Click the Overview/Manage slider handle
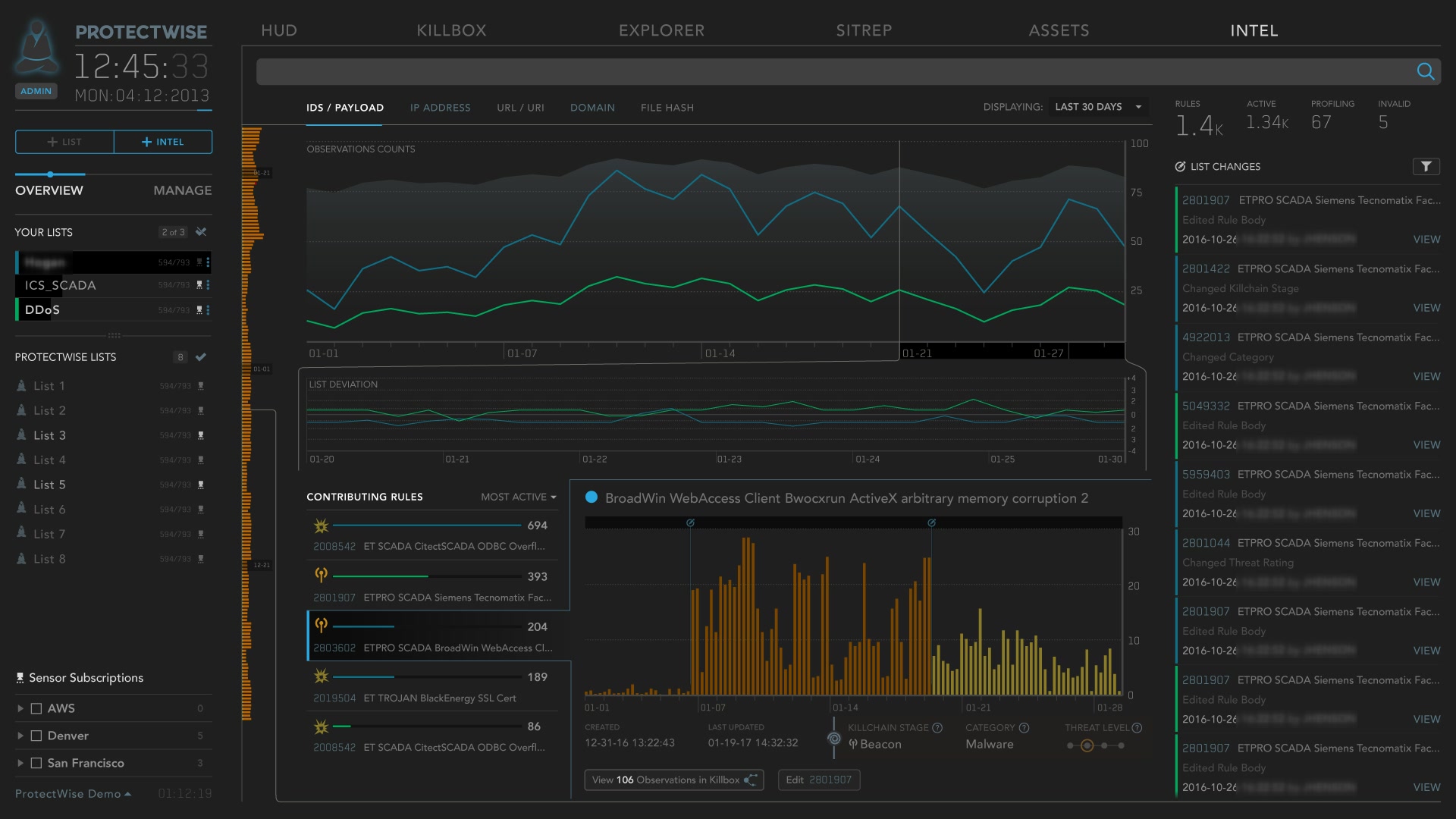Viewport: 1456px width, 819px height. [x=50, y=174]
